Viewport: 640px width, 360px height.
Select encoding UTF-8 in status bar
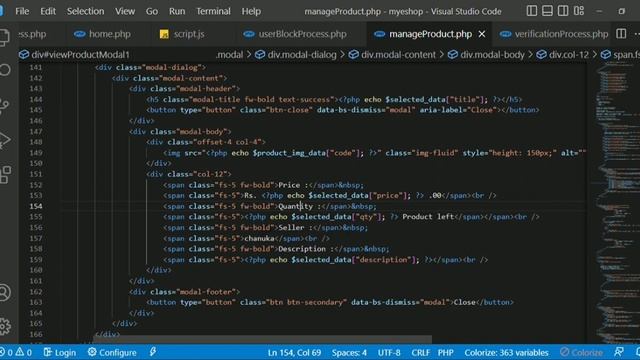(x=389, y=352)
